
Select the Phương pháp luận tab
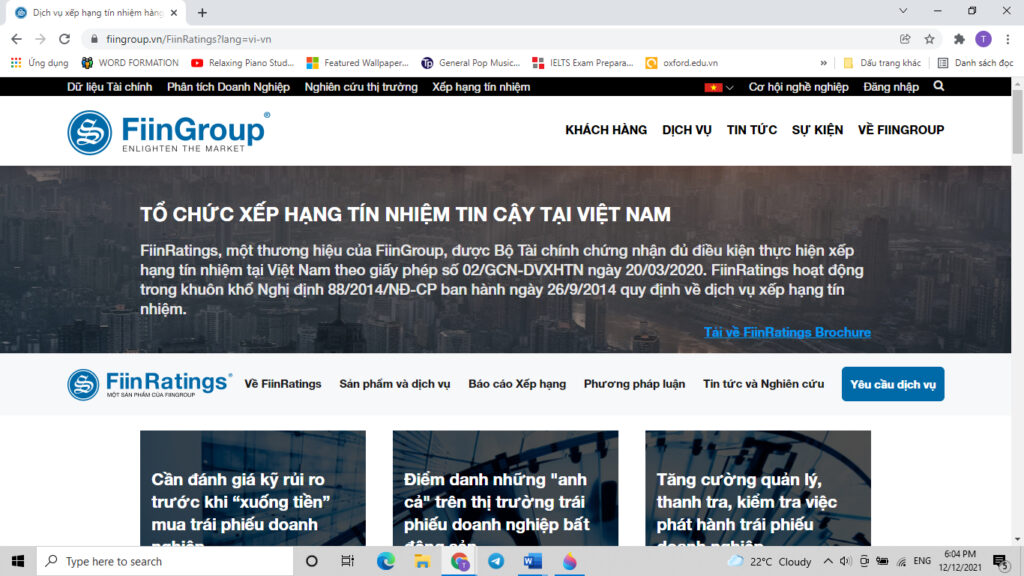(634, 384)
